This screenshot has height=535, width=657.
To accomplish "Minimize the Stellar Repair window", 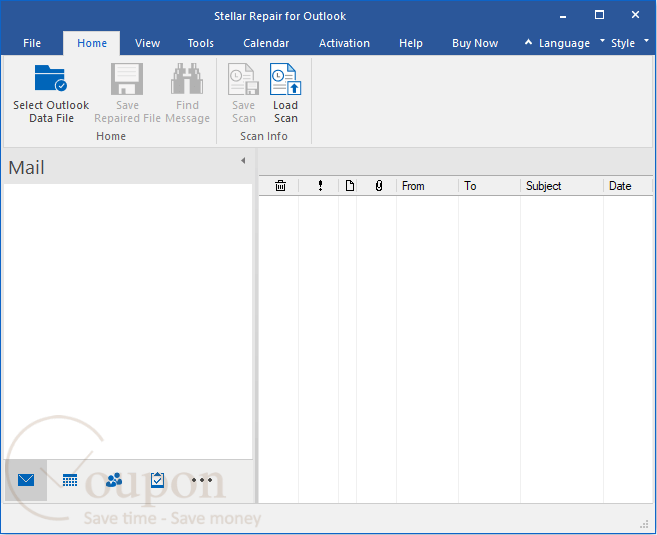I will tap(563, 16).
